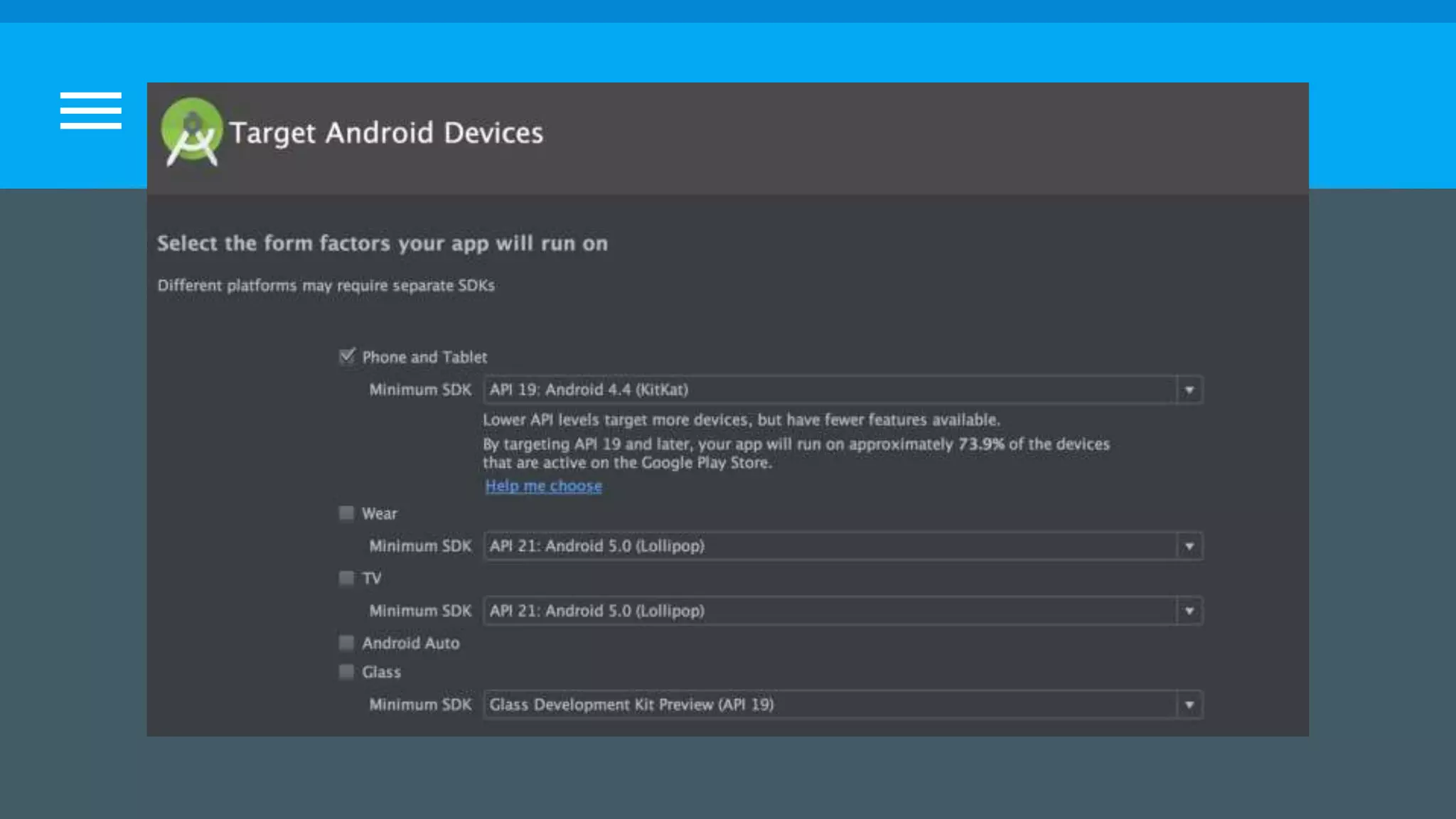Enable the TV form factor checkbox

[x=346, y=577]
